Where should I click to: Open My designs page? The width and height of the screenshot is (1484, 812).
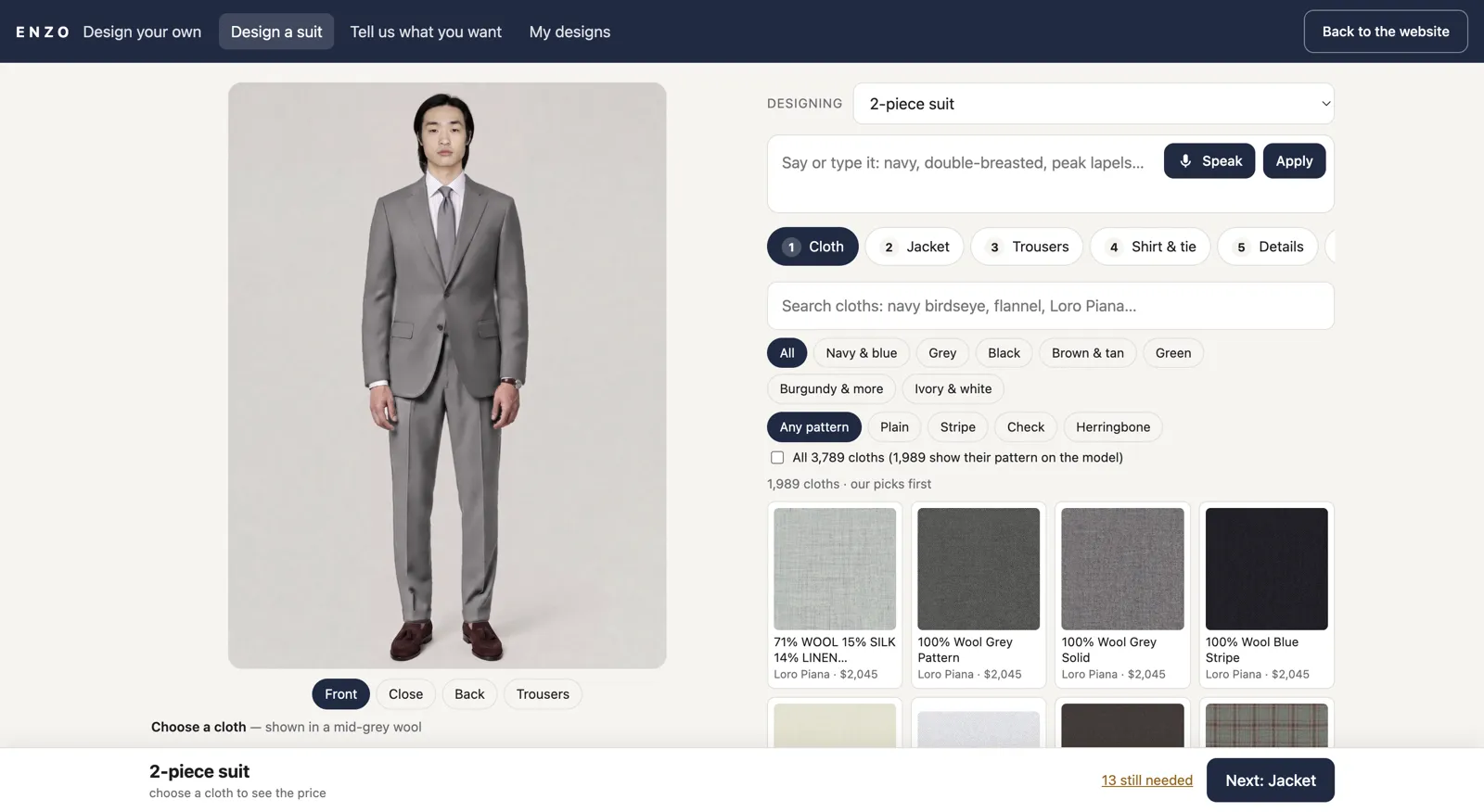pos(569,32)
